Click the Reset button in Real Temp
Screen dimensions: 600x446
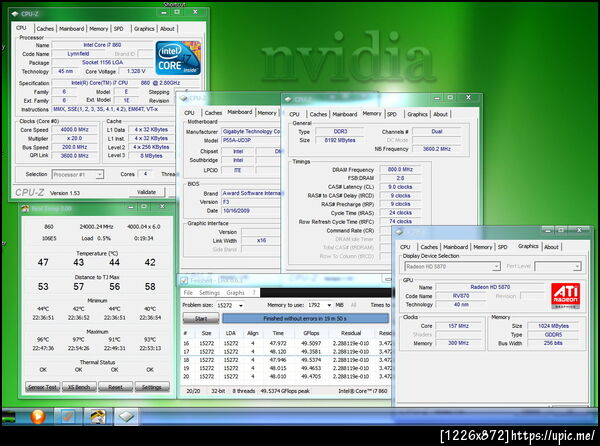tap(115, 387)
